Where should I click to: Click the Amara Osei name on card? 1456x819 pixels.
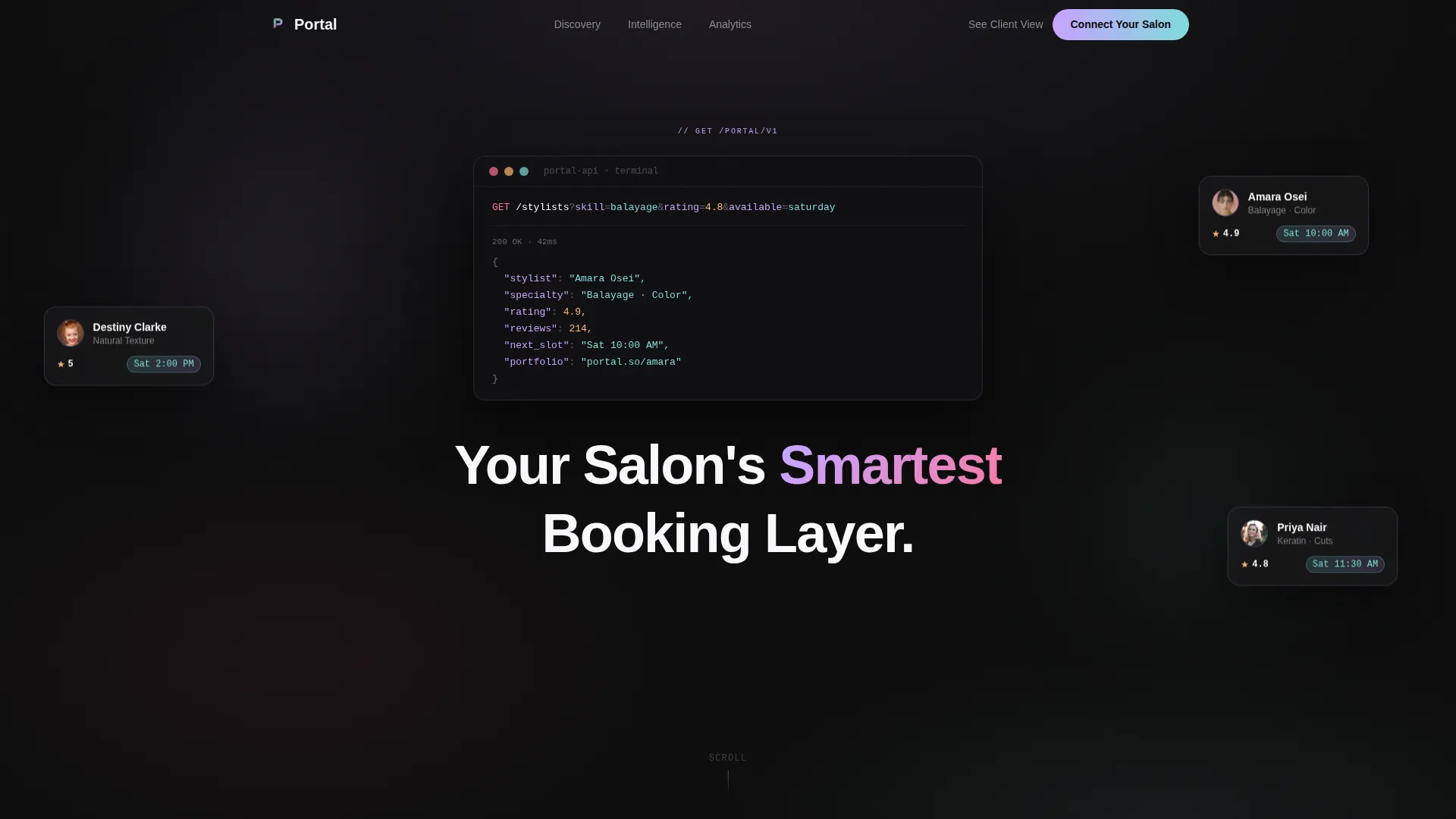[x=1277, y=196]
